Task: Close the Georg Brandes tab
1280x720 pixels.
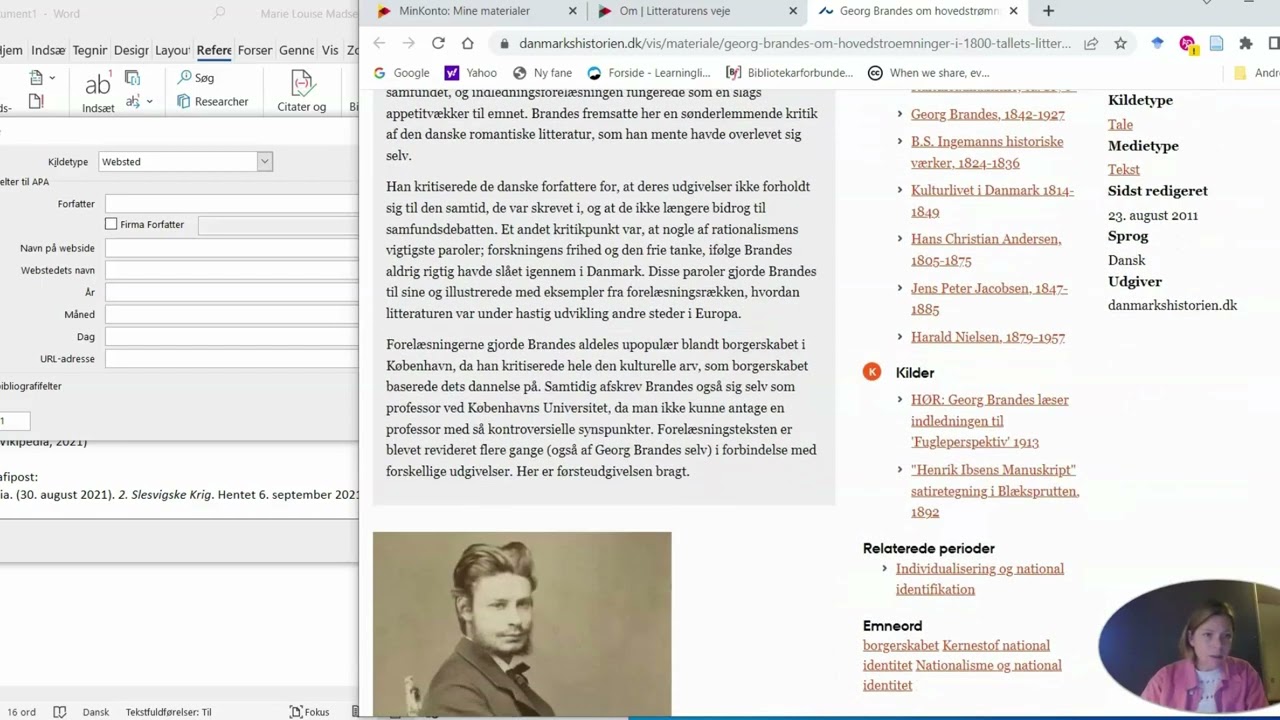Action: click(x=1013, y=11)
